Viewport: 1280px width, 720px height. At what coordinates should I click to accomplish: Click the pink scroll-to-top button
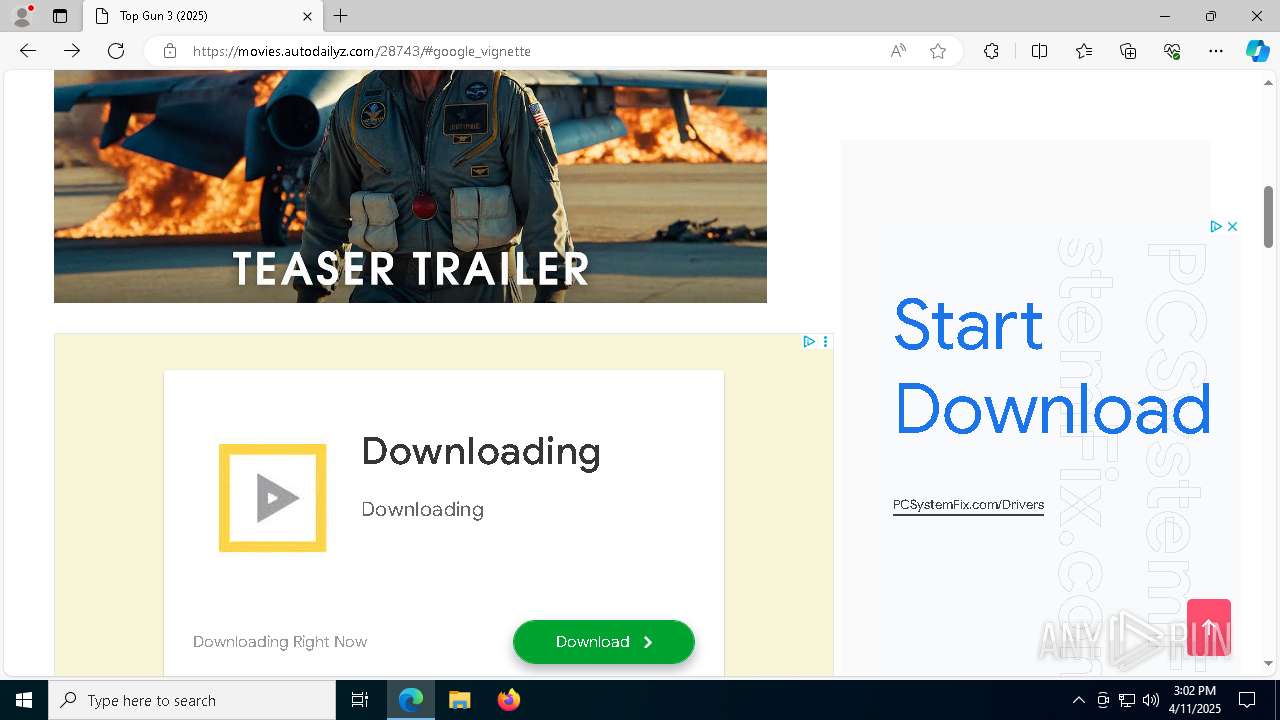point(1209,628)
